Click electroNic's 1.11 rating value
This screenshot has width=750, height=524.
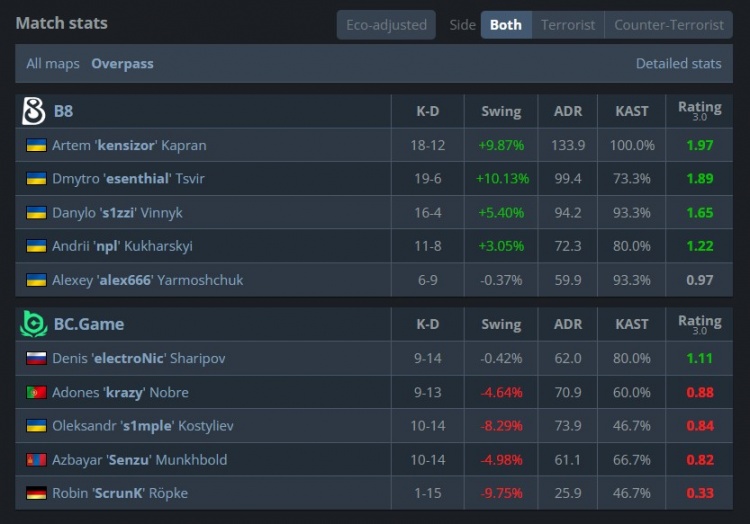[x=699, y=358]
